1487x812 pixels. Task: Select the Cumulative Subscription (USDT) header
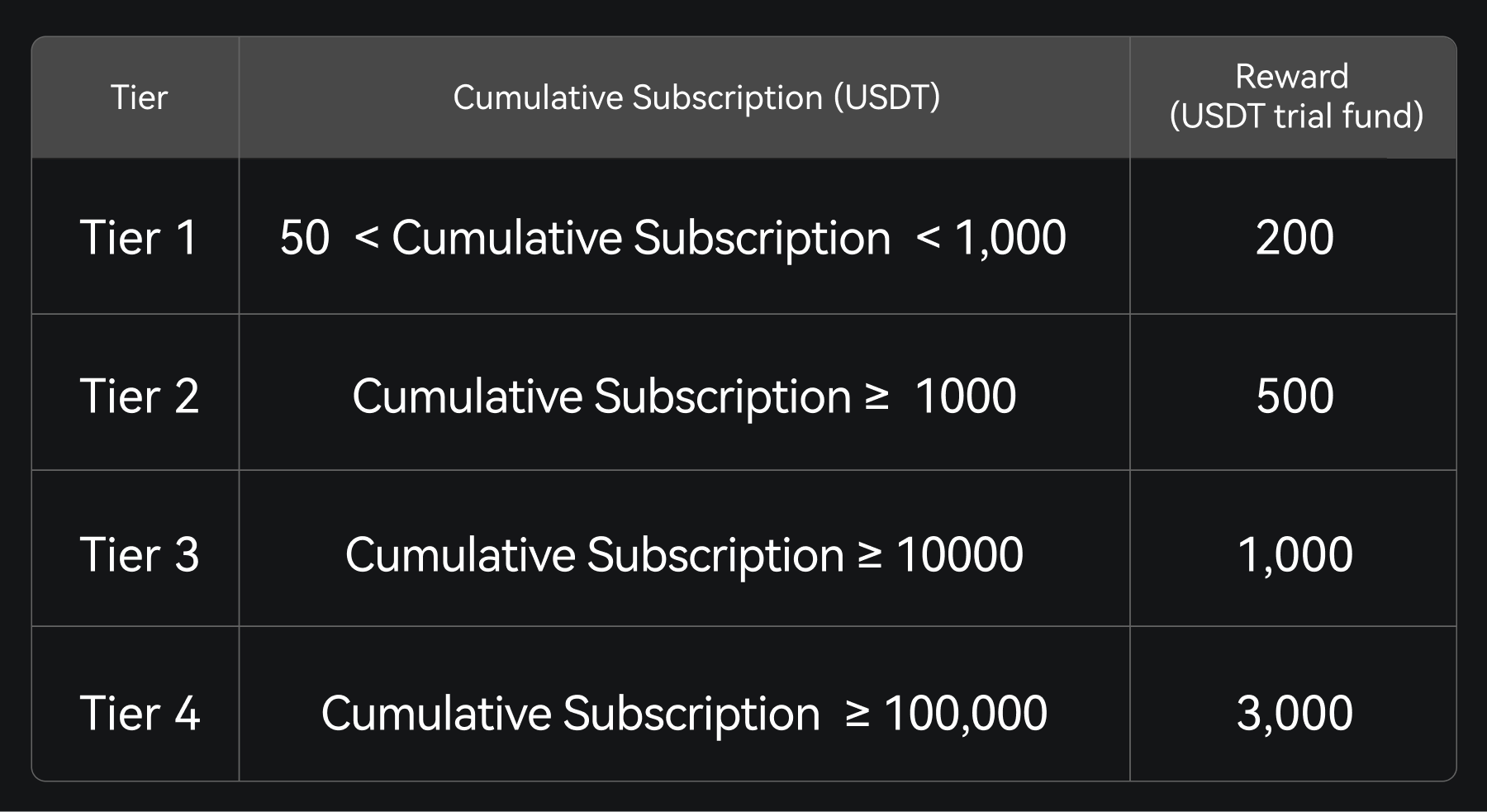(696, 97)
